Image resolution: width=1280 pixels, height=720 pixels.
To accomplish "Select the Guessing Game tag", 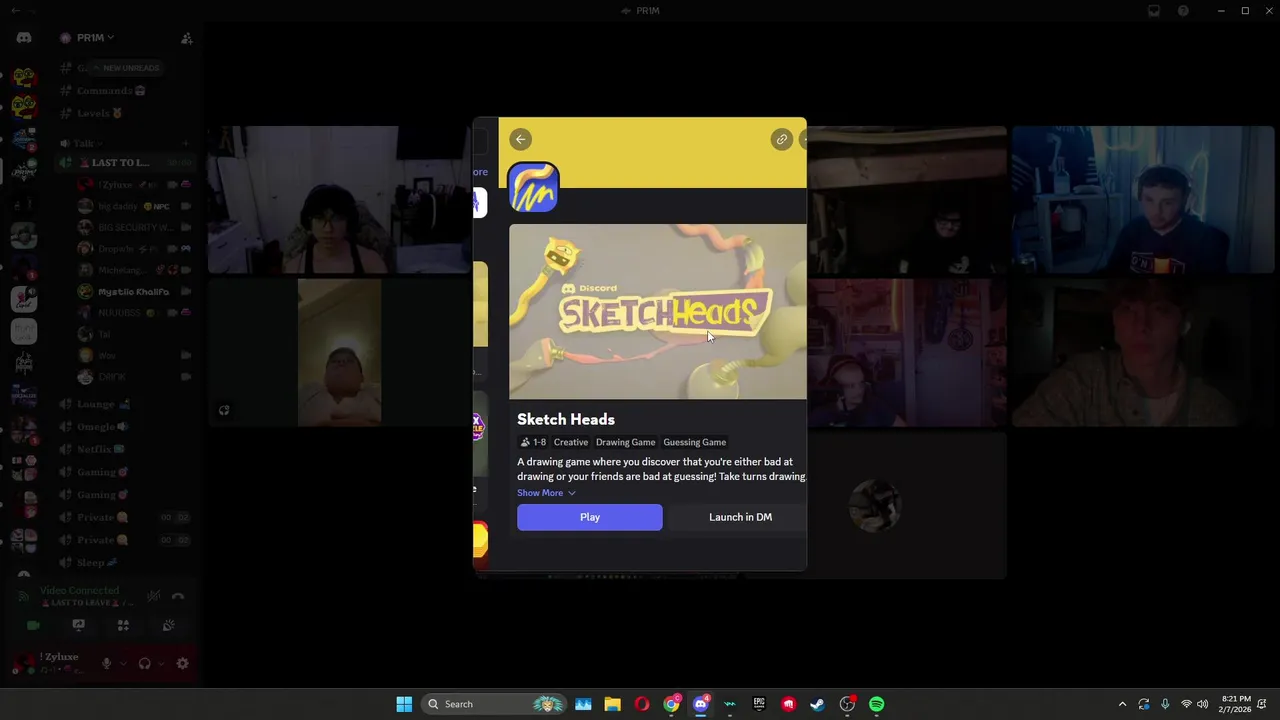I will pos(694,442).
